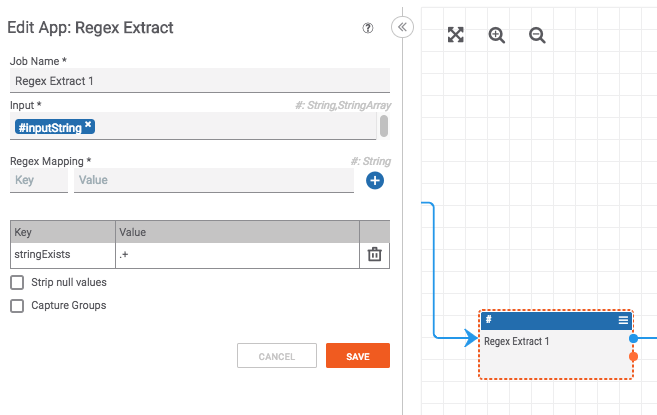The image size is (657, 415).
Task: Zoom out on the workflow canvas
Action: tap(537, 35)
